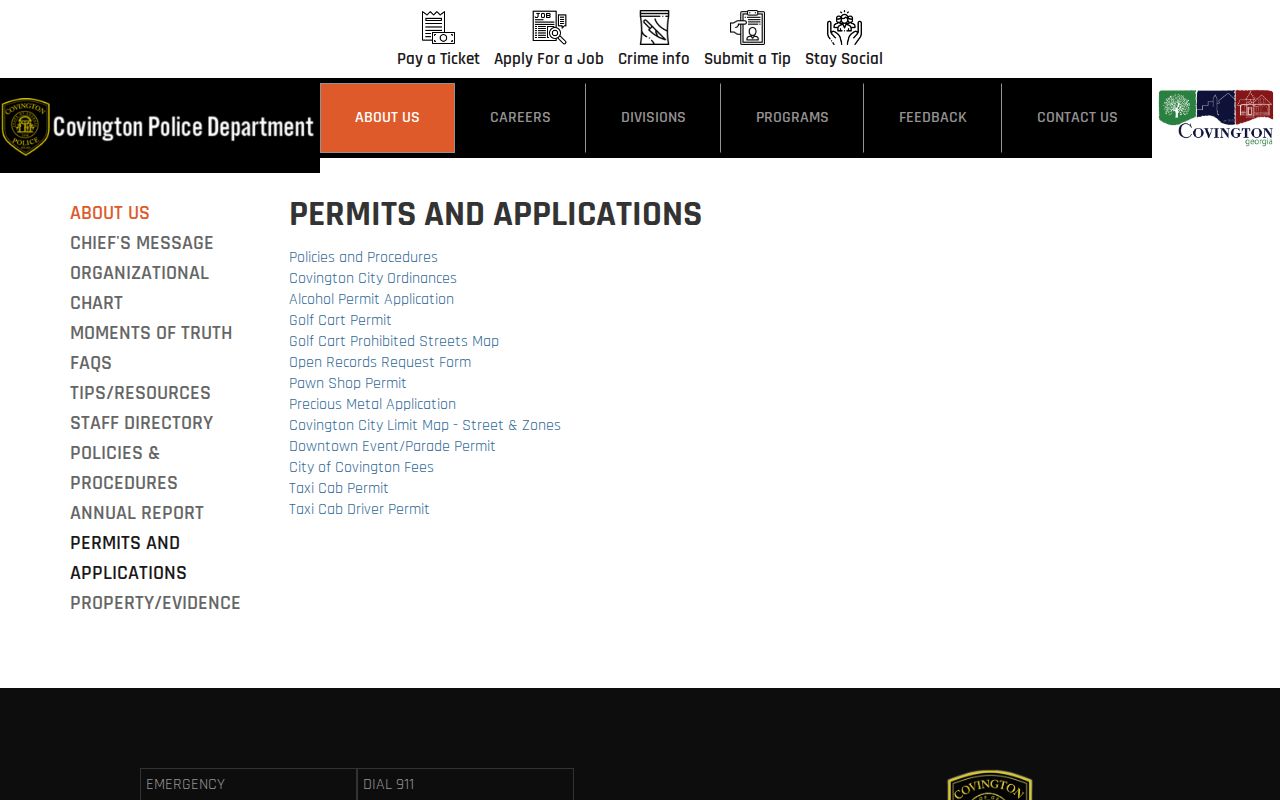Open the Annual Report sidebar link
This screenshot has height=800, width=1280.
tap(137, 513)
